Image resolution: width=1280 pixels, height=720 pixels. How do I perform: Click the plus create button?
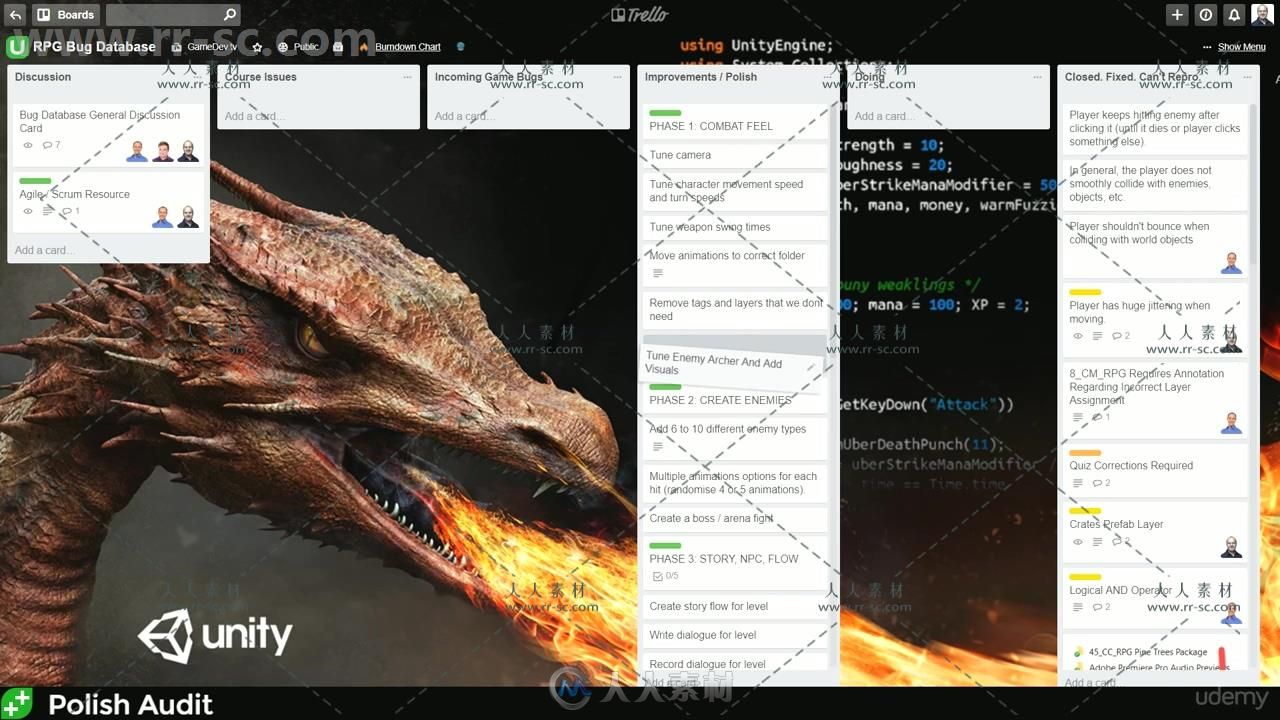tap(1177, 14)
